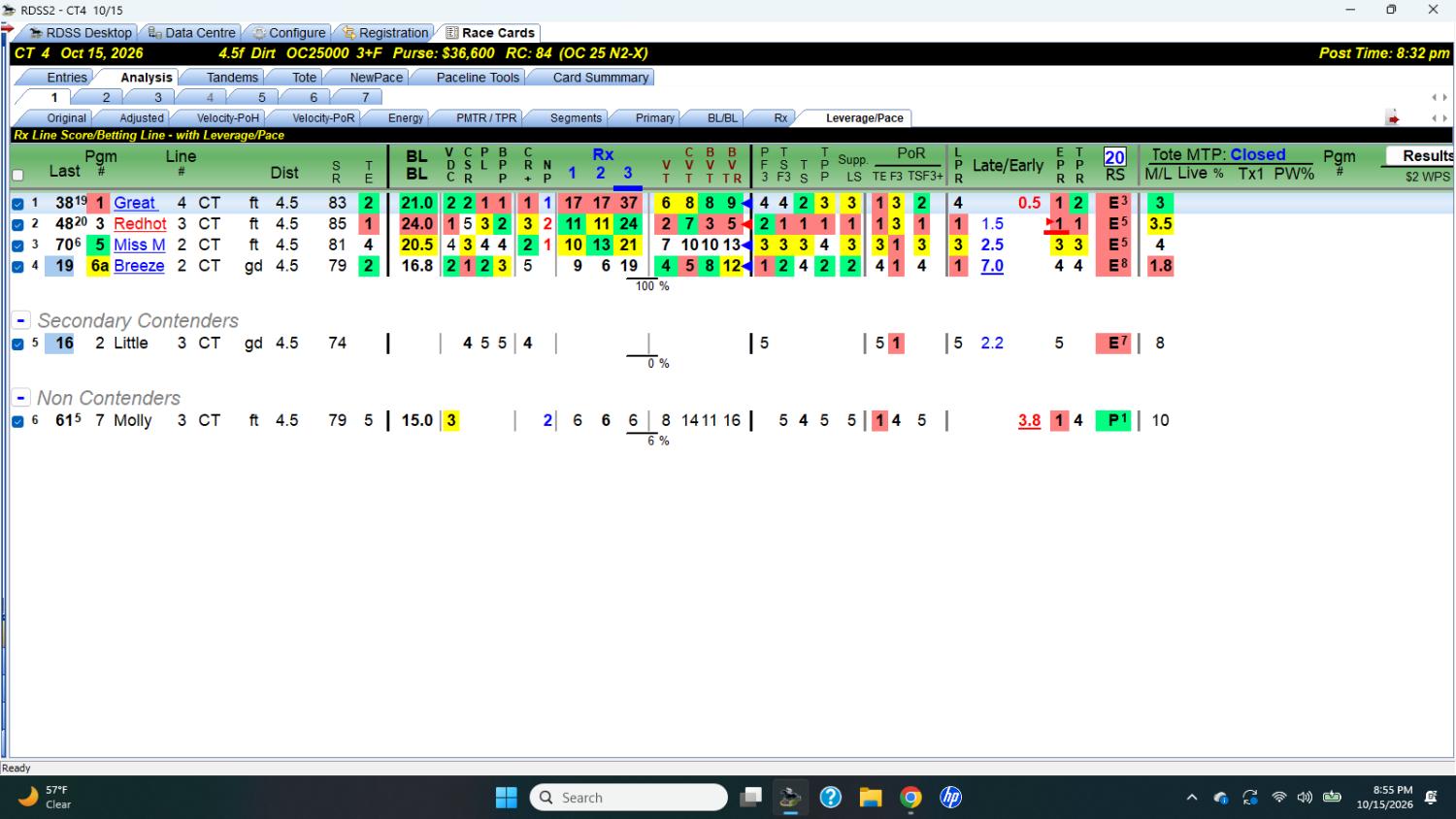Open the volume control tray icon
1456x819 pixels.
pyautogui.click(x=1305, y=798)
